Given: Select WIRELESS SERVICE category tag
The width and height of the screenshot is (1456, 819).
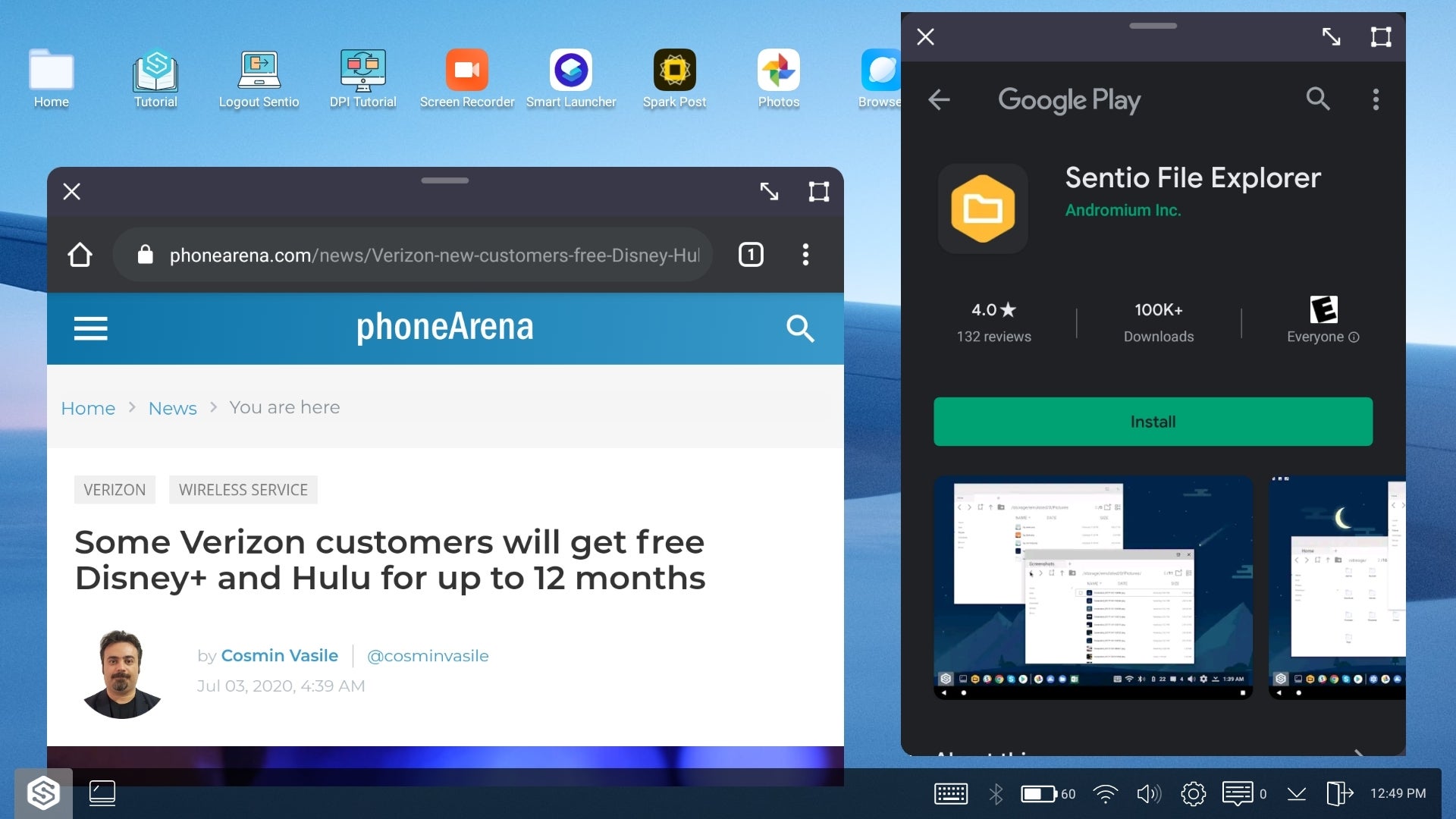Looking at the screenshot, I should [243, 489].
